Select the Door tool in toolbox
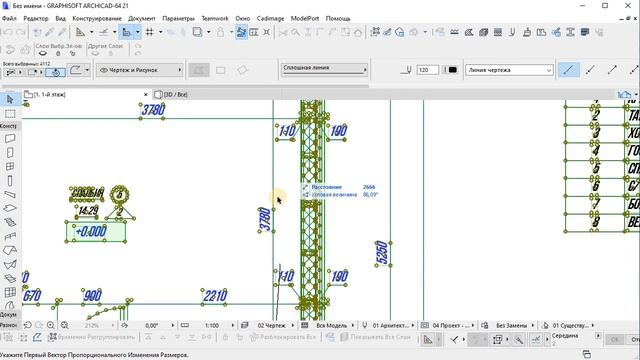Image resolution: width=640 pixels, height=360 pixels. [10, 153]
